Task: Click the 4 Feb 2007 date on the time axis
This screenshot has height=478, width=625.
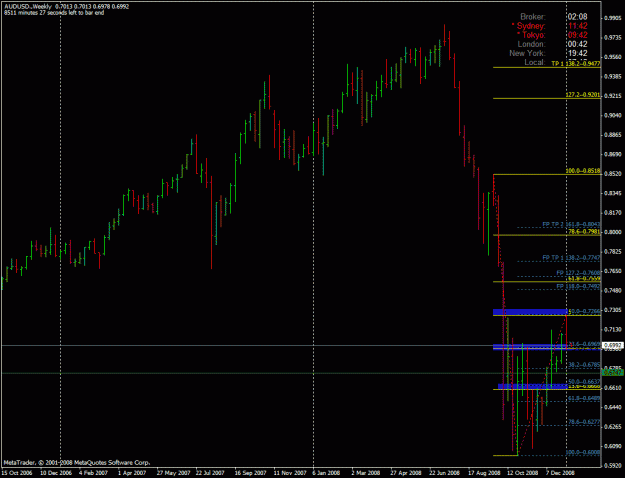Action: [x=93, y=473]
